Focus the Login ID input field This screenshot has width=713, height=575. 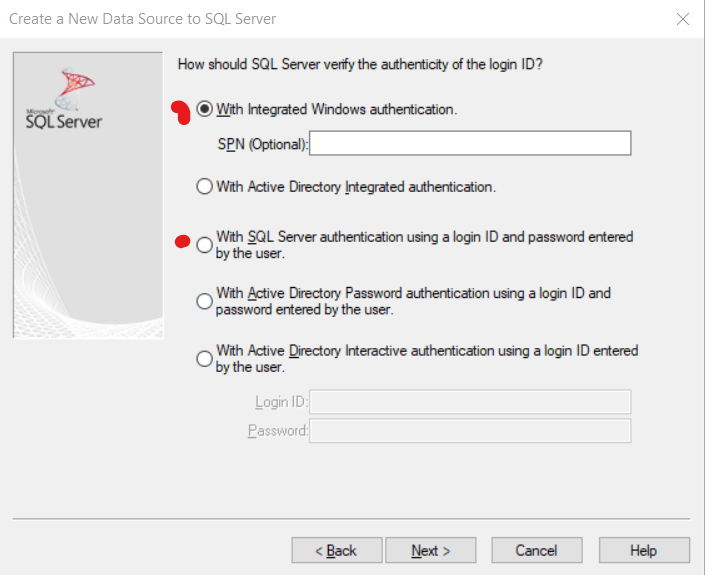470,402
